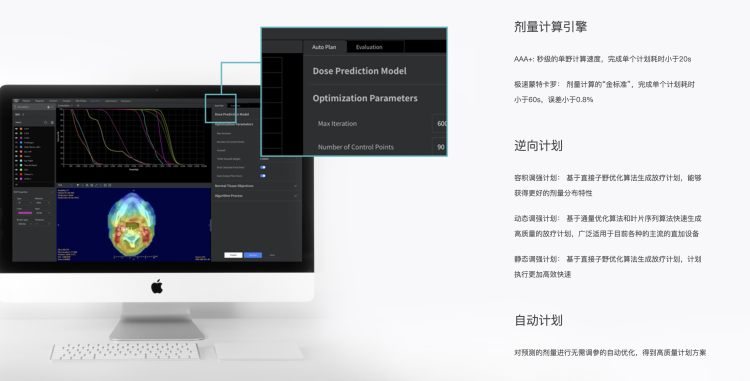This screenshot has width=750, height=381.
Task: Toggle Auto Calculate Final Dose switch
Action: (263, 167)
